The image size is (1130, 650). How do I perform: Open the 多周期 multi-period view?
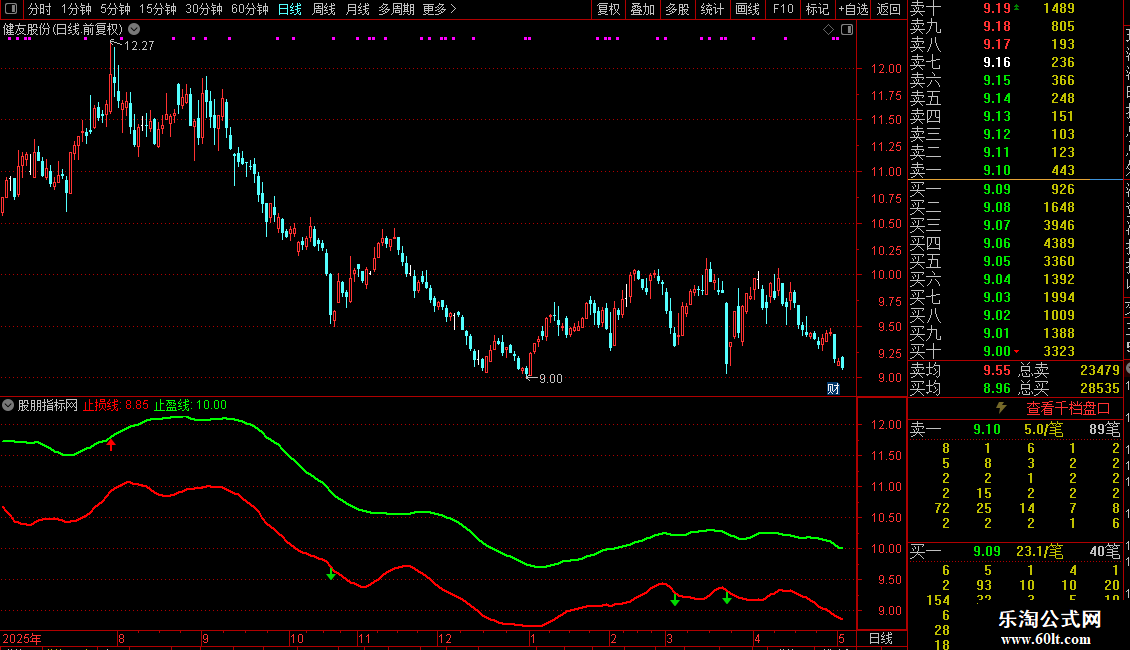coord(396,9)
